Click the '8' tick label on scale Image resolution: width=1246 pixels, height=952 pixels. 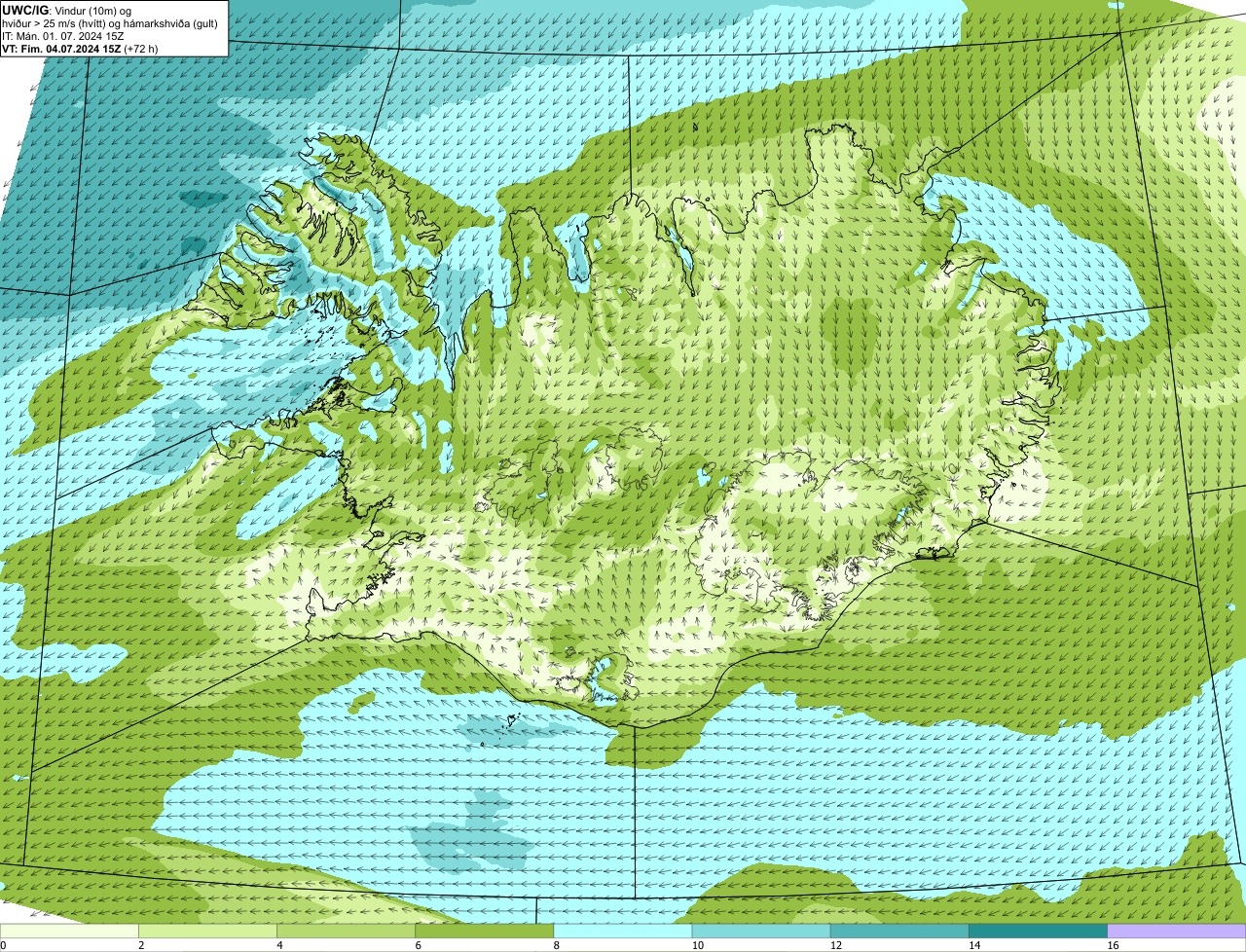(x=556, y=945)
